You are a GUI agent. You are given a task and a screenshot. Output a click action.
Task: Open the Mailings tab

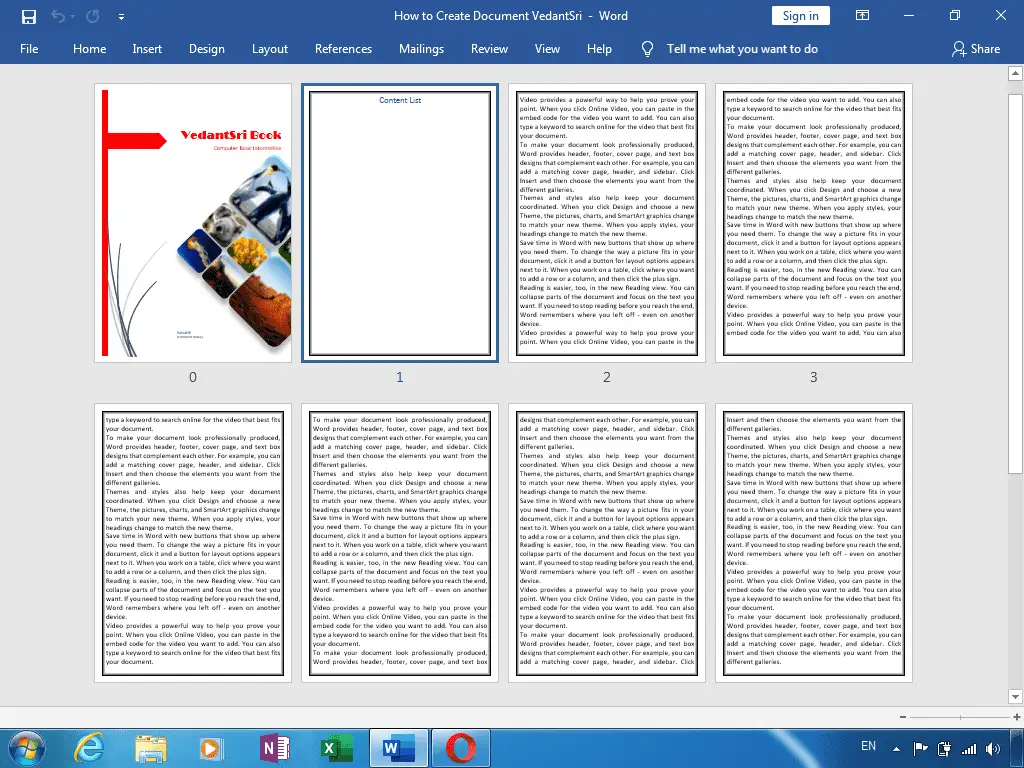pyautogui.click(x=421, y=49)
